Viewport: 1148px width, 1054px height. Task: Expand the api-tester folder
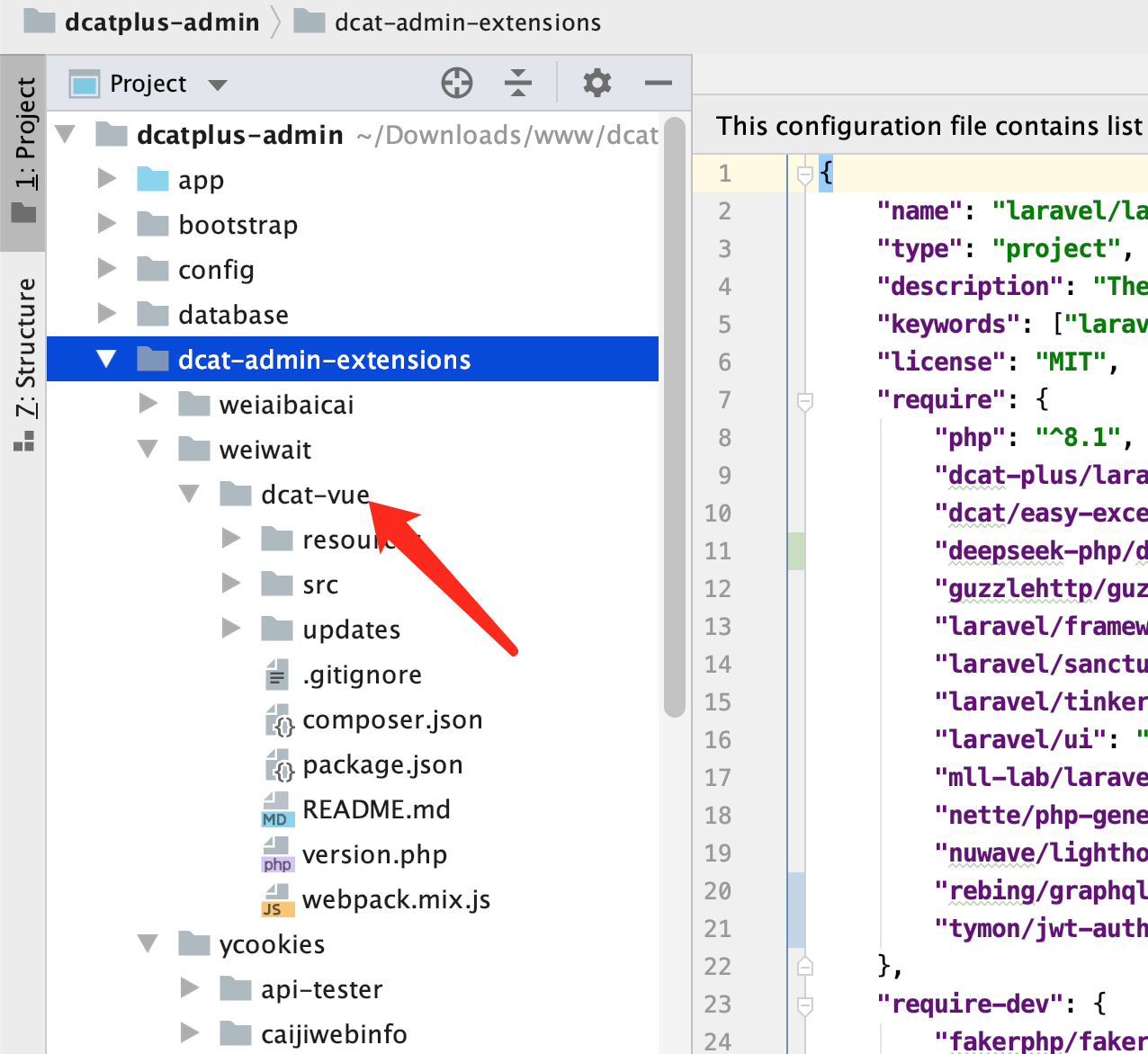[189, 987]
